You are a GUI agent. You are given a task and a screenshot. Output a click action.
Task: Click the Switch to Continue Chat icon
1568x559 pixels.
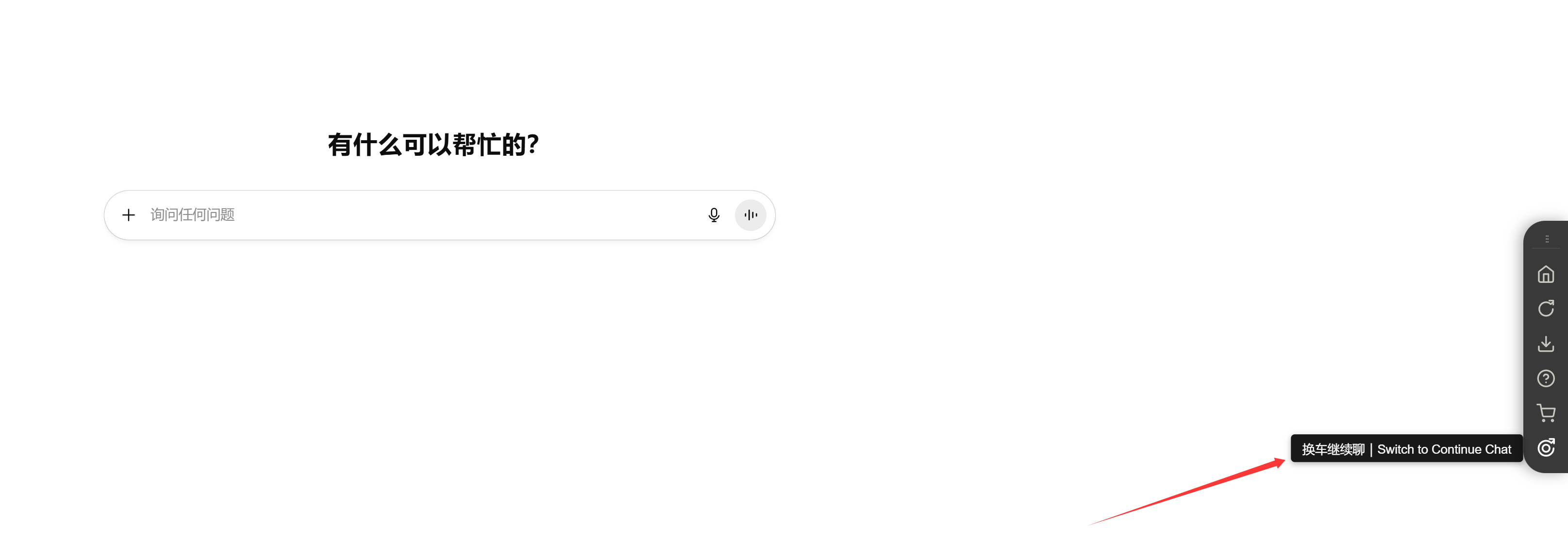(1546, 448)
